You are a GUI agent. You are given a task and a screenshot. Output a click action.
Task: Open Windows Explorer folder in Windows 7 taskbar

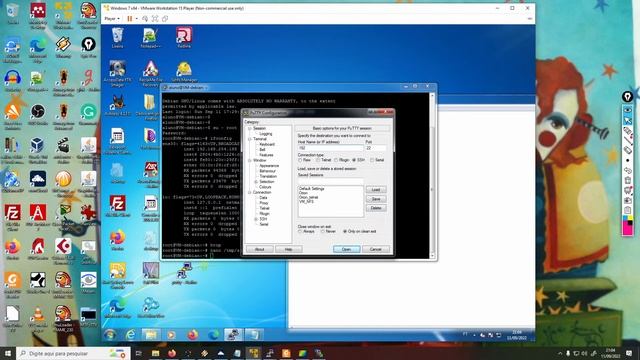151,335
